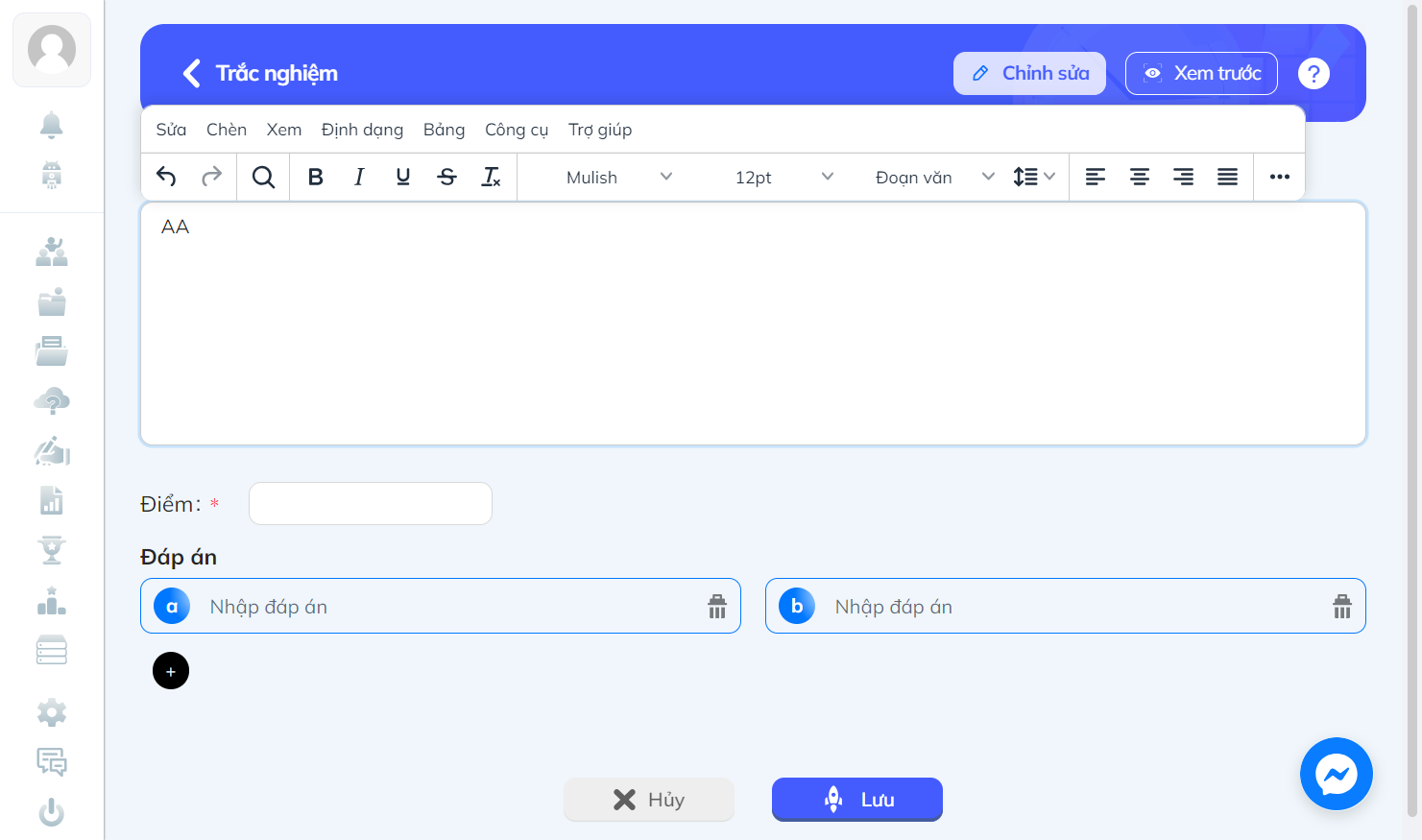1422x840 pixels.
Task: Open the Xem menu
Action: (x=284, y=130)
